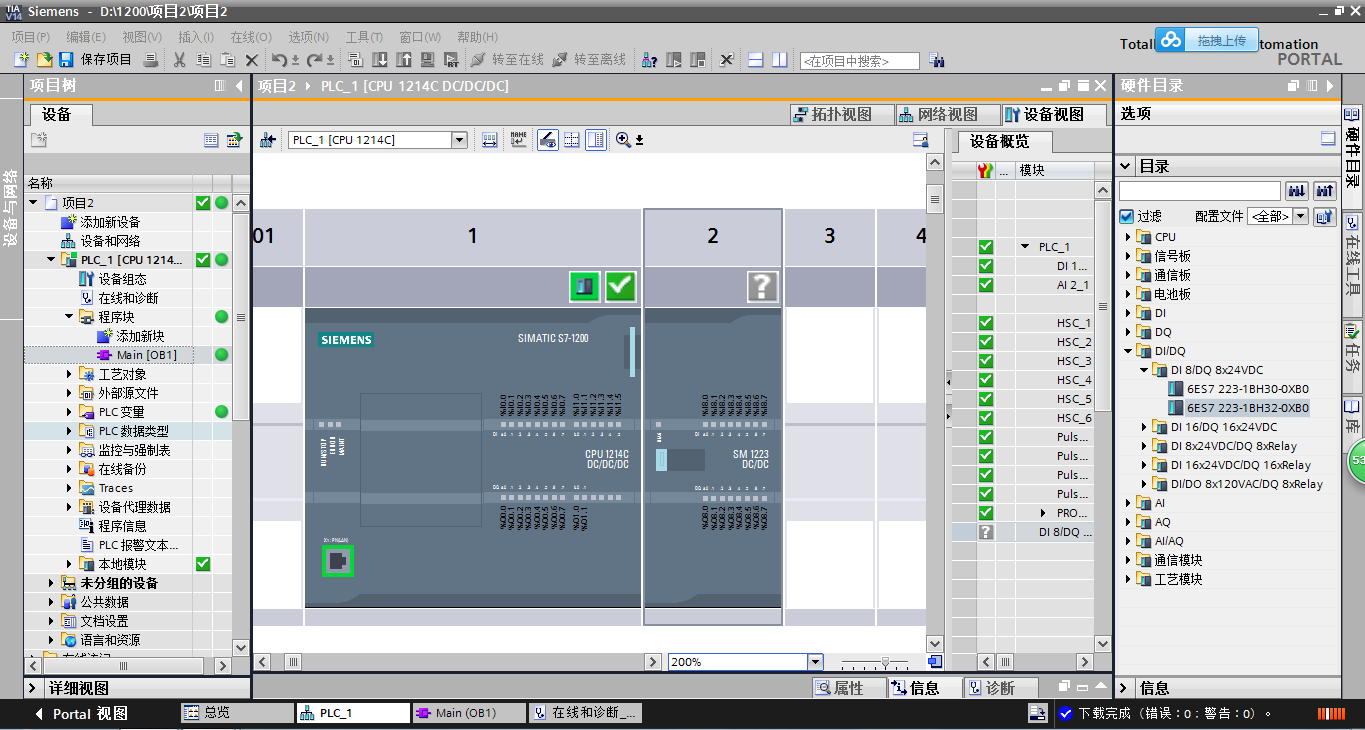This screenshot has height=730, width=1365.
Task: Click the zoom magnifier icon in device view
Action: coord(624,140)
